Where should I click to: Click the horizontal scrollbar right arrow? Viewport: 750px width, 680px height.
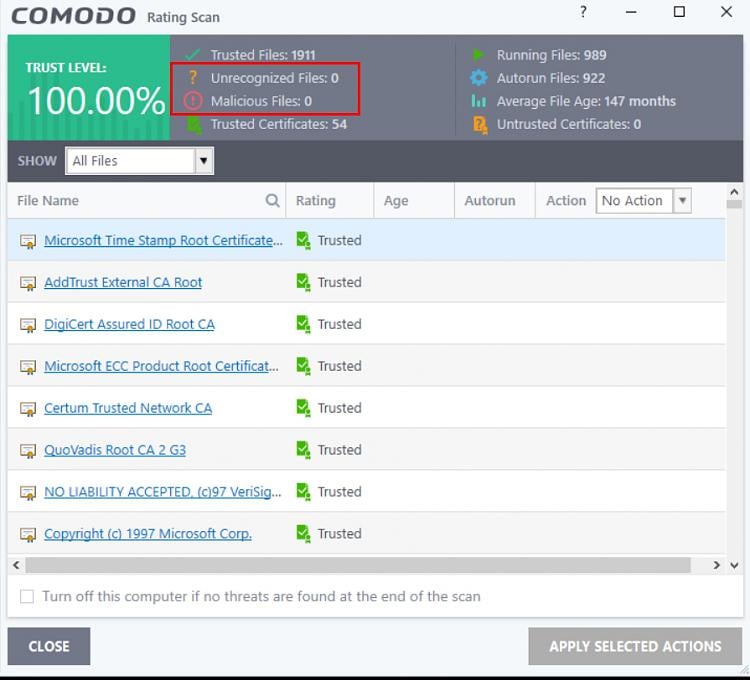point(716,565)
